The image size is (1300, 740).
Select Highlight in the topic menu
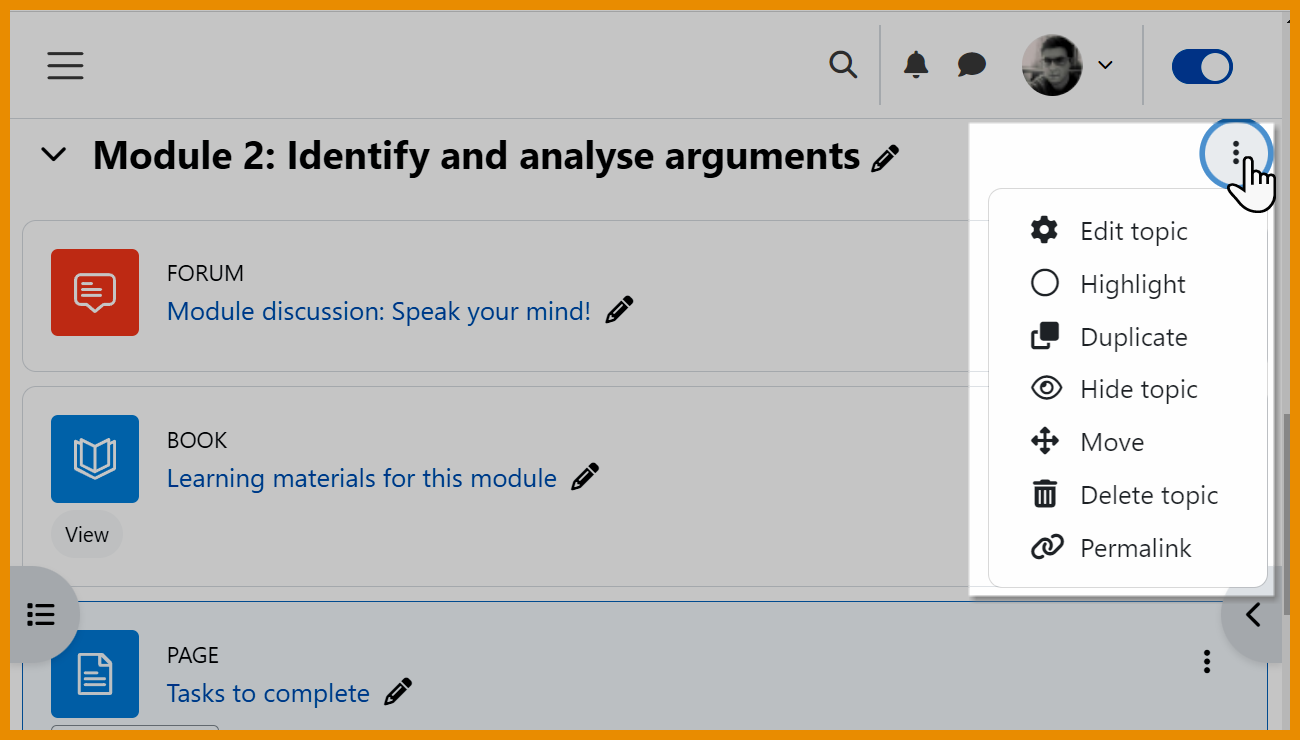click(x=1132, y=284)
